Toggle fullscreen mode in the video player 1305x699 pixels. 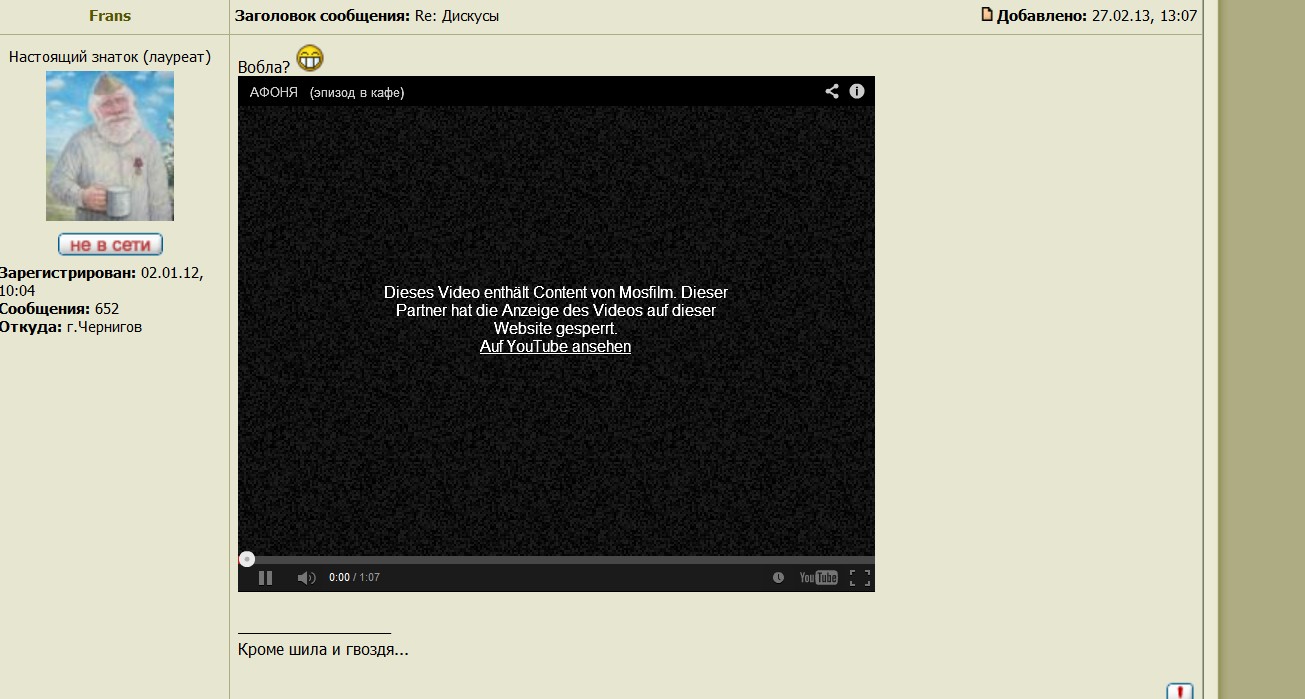pos(859,578)
